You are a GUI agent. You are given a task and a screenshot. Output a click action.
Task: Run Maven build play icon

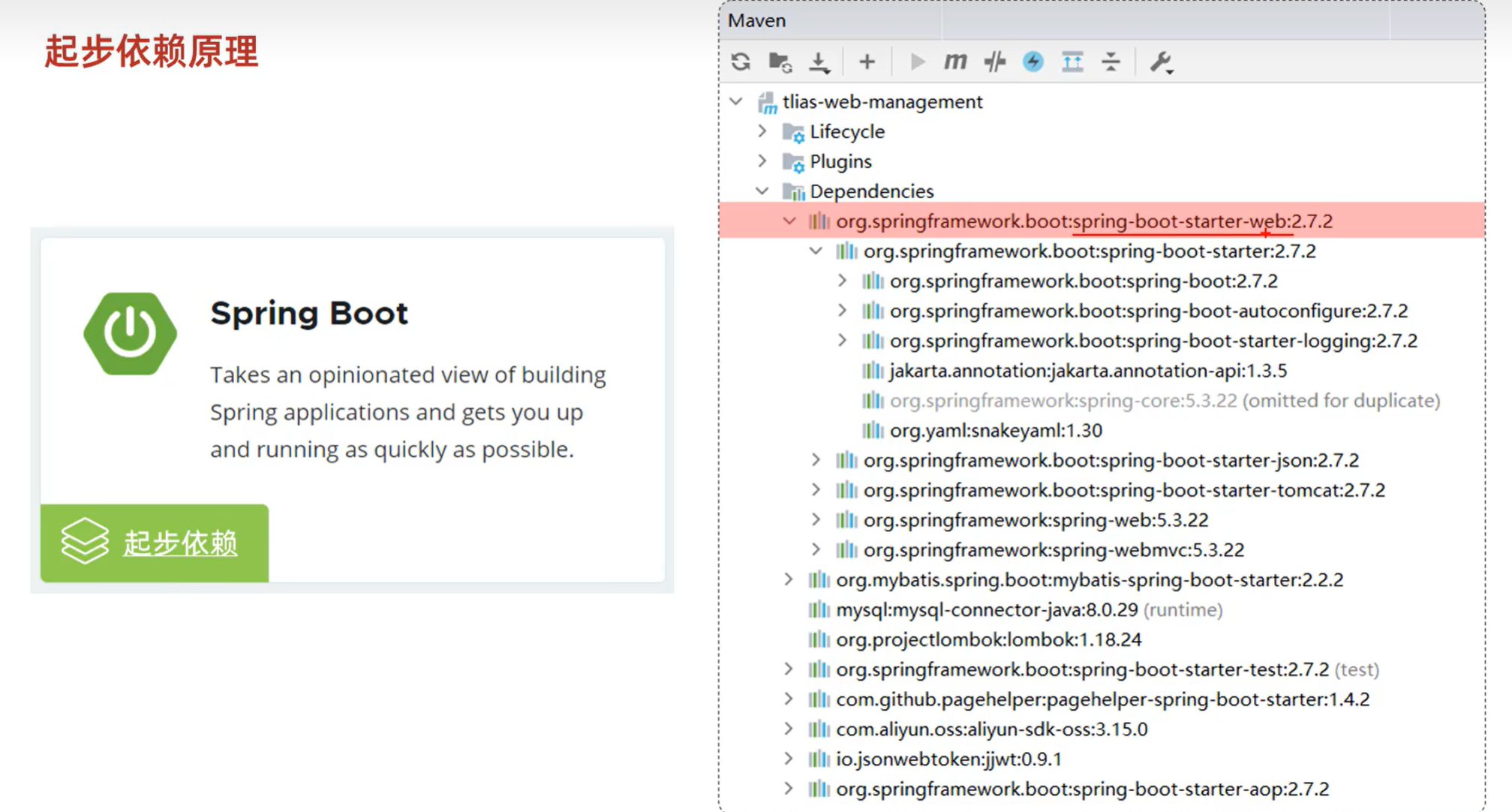(x=917, y=62)
